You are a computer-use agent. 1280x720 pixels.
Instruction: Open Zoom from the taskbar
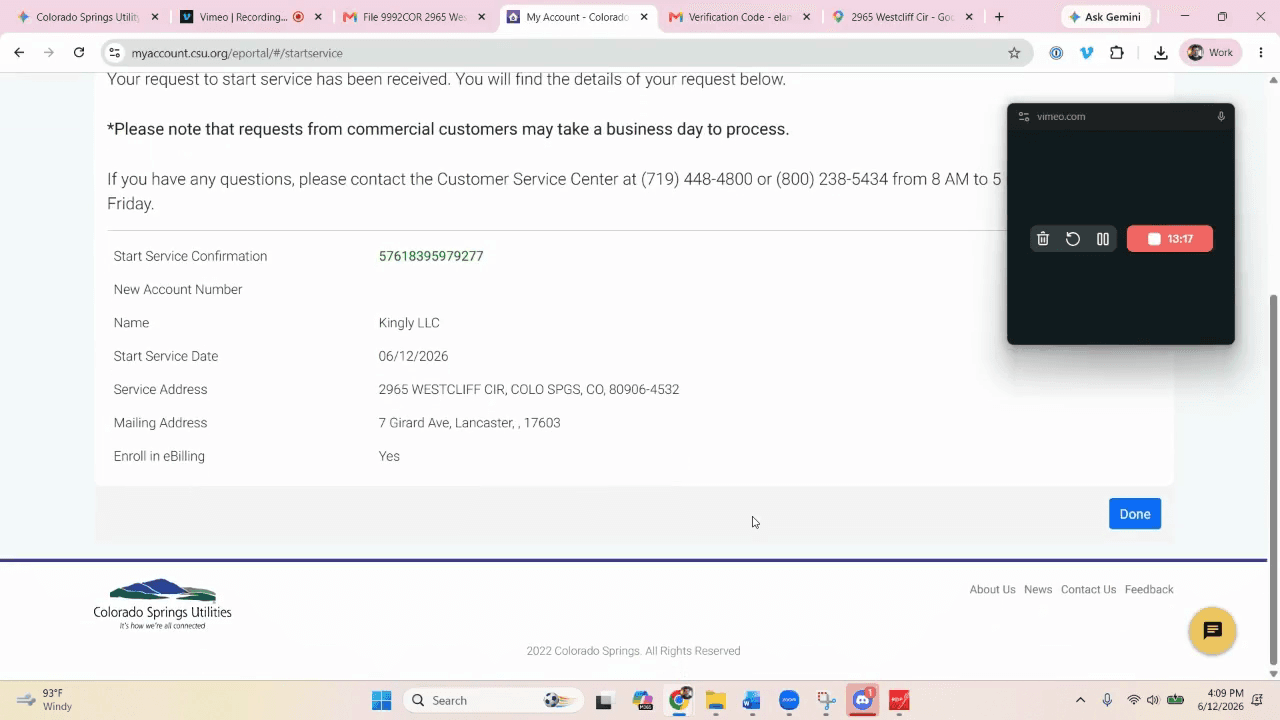[789, 700]
